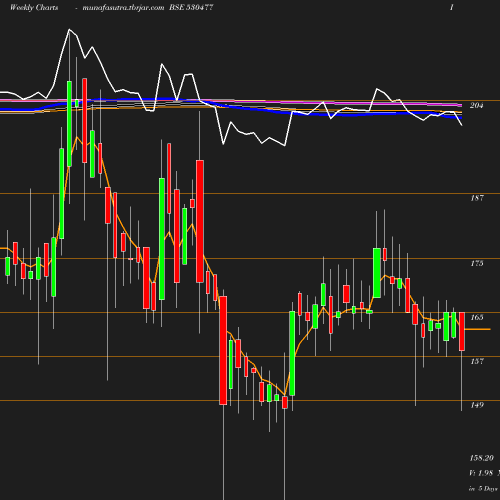This screenshot has width=500, height=500.
Task: Select the 157 price axis label
Action: pos(477,361)
